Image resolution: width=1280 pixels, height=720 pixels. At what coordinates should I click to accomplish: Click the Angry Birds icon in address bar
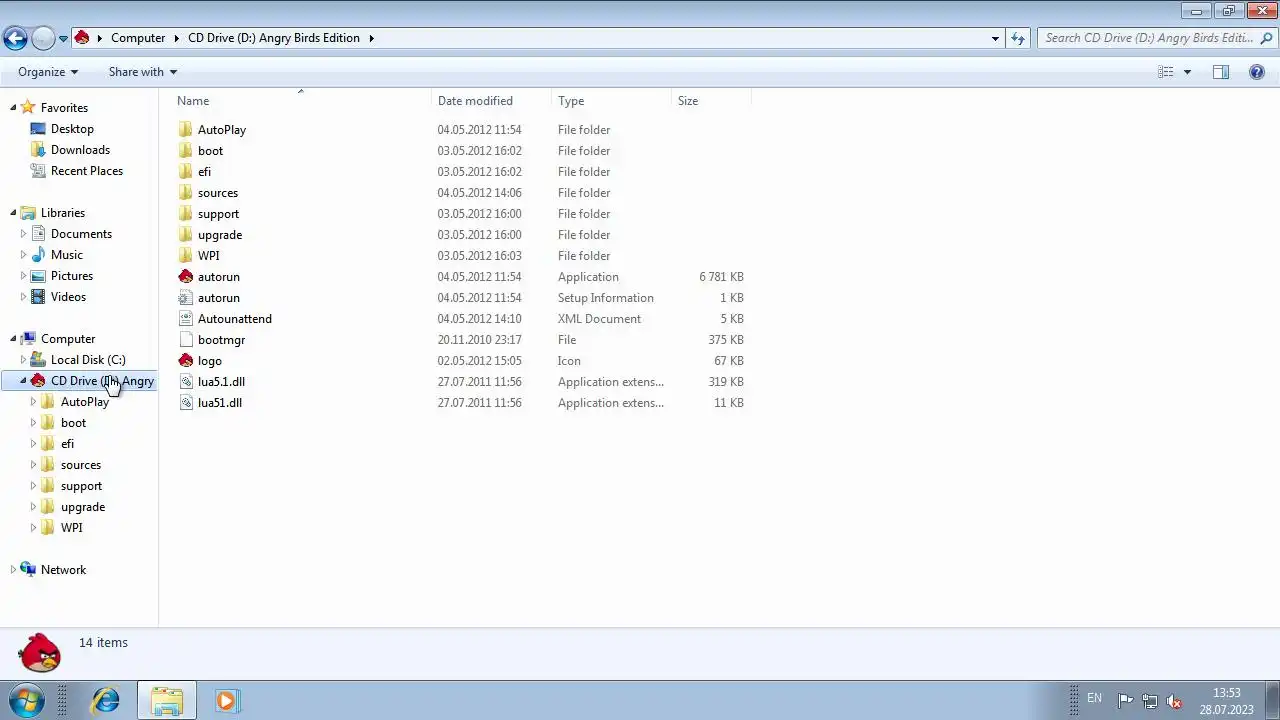click(82, 38)
